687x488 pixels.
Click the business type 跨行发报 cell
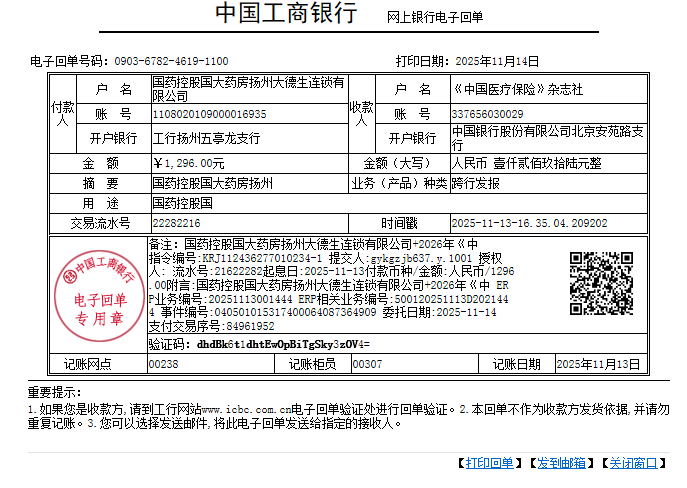click(x=476, y=183)
